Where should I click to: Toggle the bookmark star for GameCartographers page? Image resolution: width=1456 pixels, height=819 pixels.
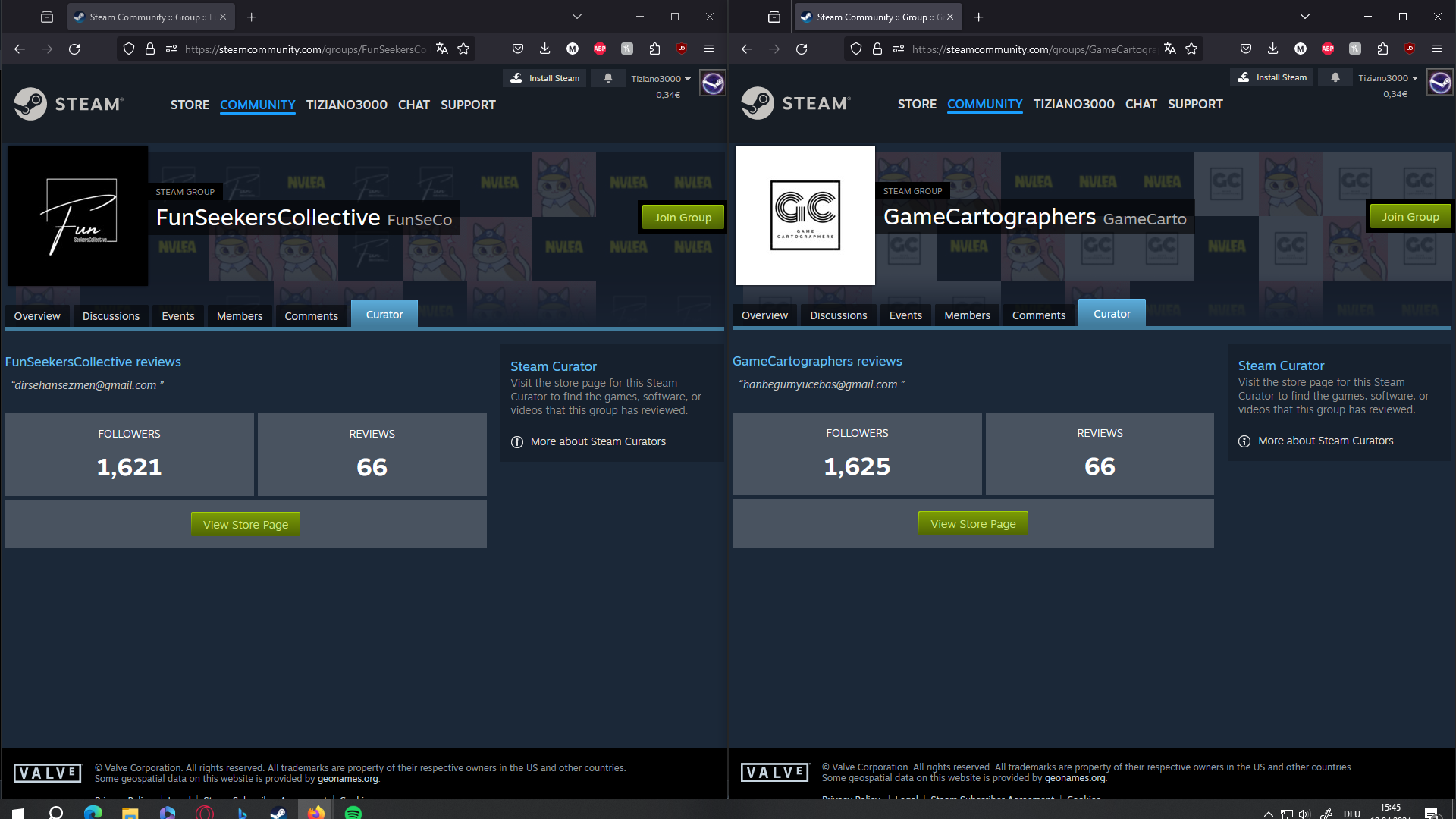1191,49
